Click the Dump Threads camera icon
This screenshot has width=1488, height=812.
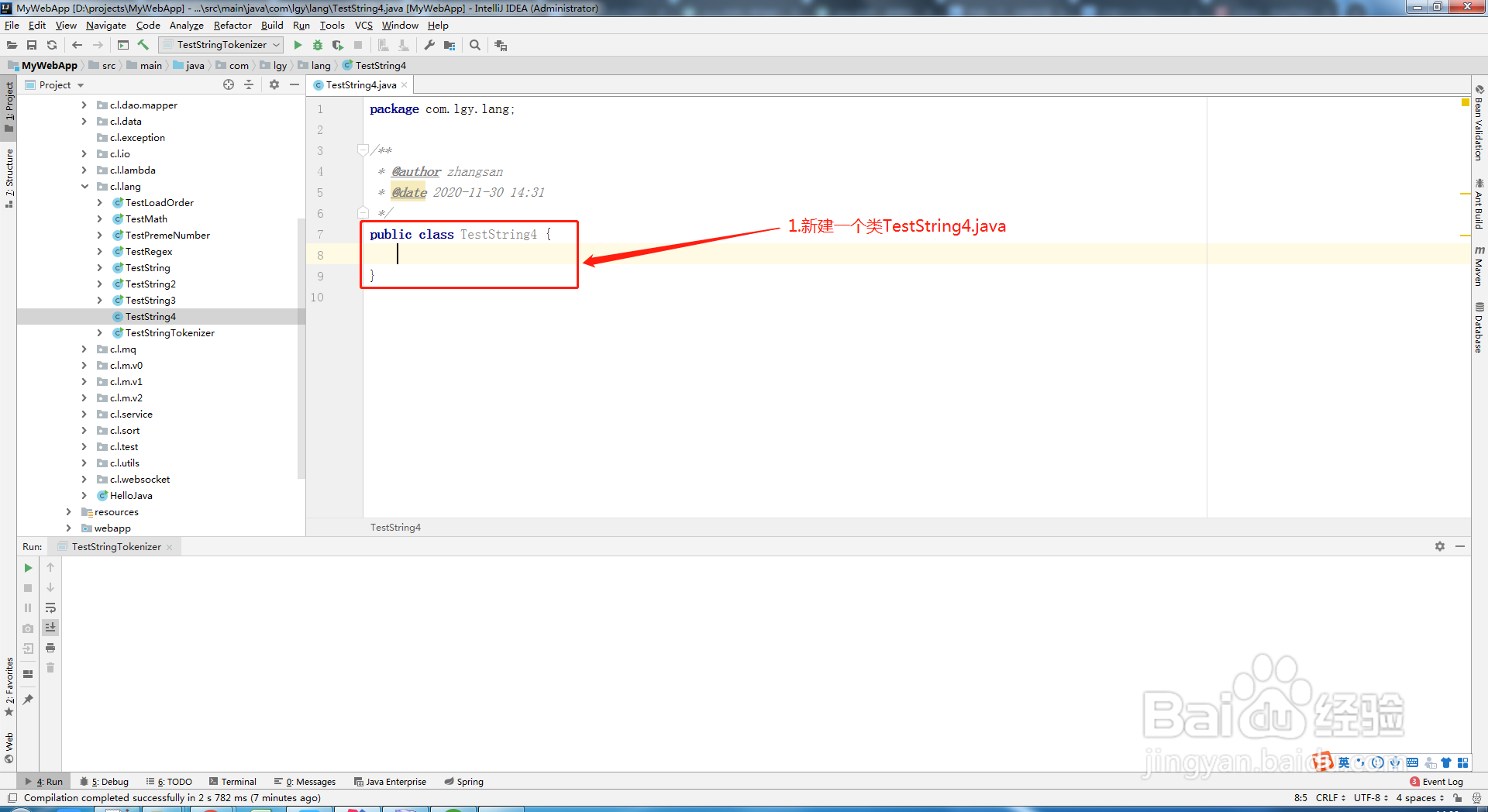click(29, 628)
